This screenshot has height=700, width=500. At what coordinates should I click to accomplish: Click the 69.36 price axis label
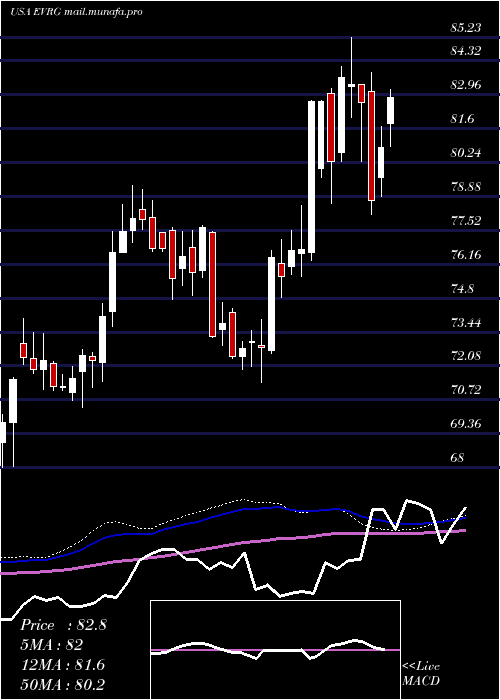(466, 424)
